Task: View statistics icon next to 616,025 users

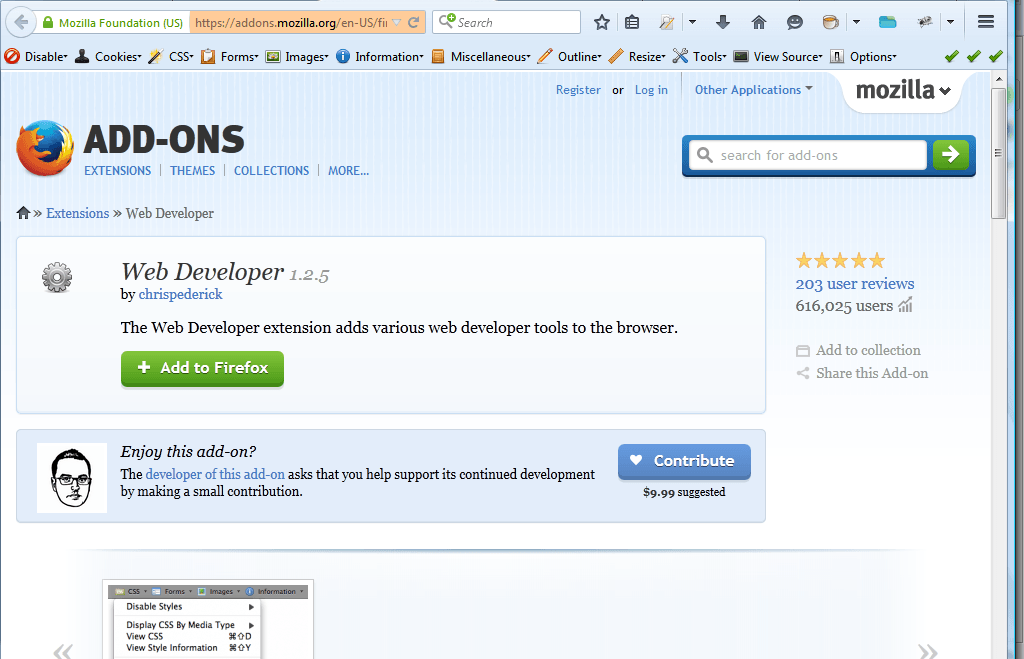Action: pos(905,305)
